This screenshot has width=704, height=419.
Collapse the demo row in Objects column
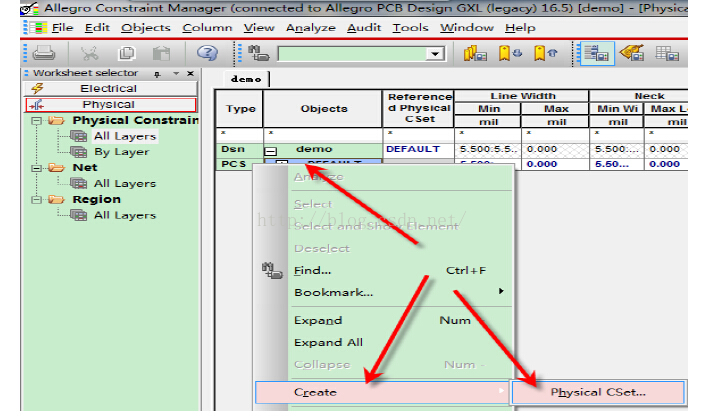click(x=270, y=150)
